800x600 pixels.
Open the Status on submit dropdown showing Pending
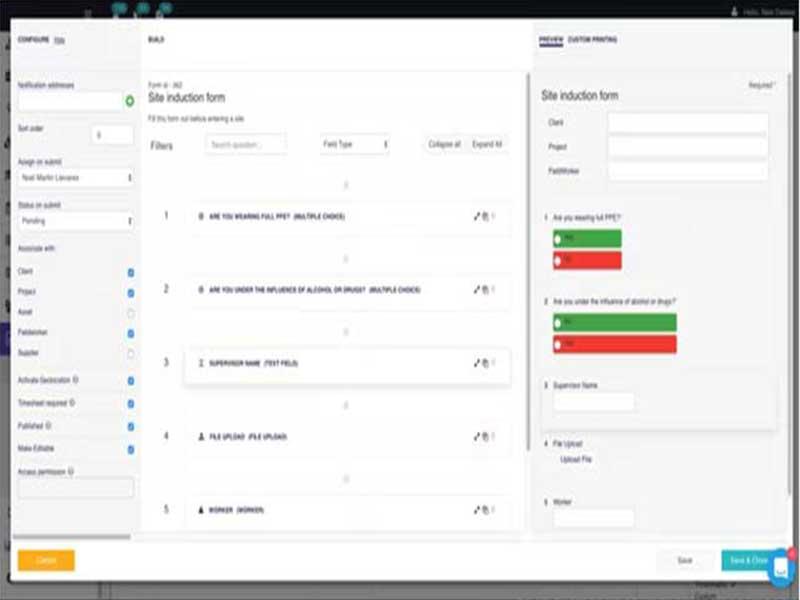(76, 221)
